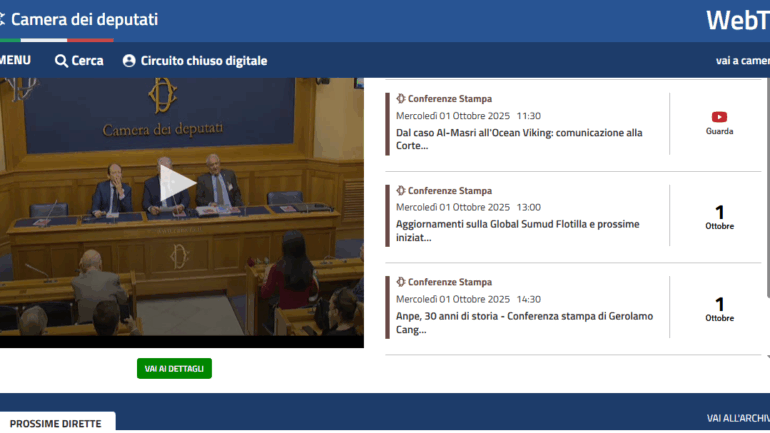Click the Circuito chiuso digitale user icon
This screenshot has width=770, height=433.
(x=129, y=61)
